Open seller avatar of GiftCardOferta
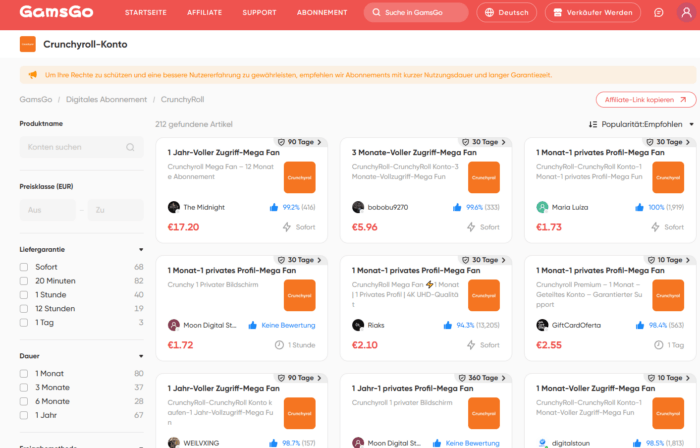Image resolution: width=700 pixels, height=448 pixels. coord(542,325)
